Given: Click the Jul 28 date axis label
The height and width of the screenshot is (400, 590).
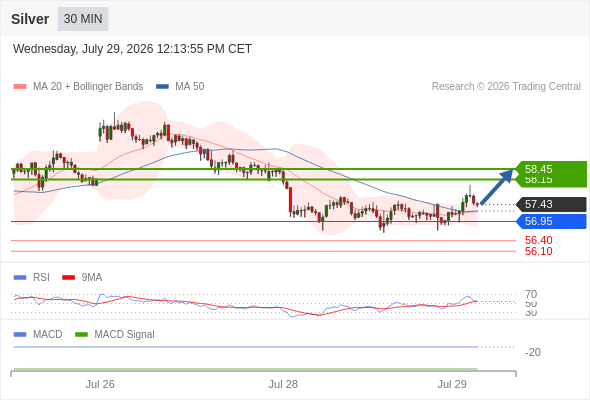Looking at the screenshot, I should (283, 384).
